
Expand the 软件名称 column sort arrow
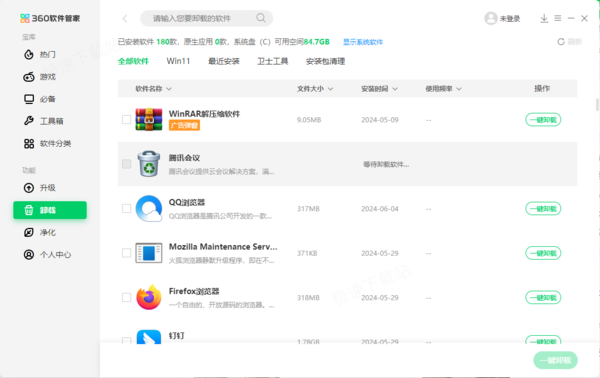169,89
